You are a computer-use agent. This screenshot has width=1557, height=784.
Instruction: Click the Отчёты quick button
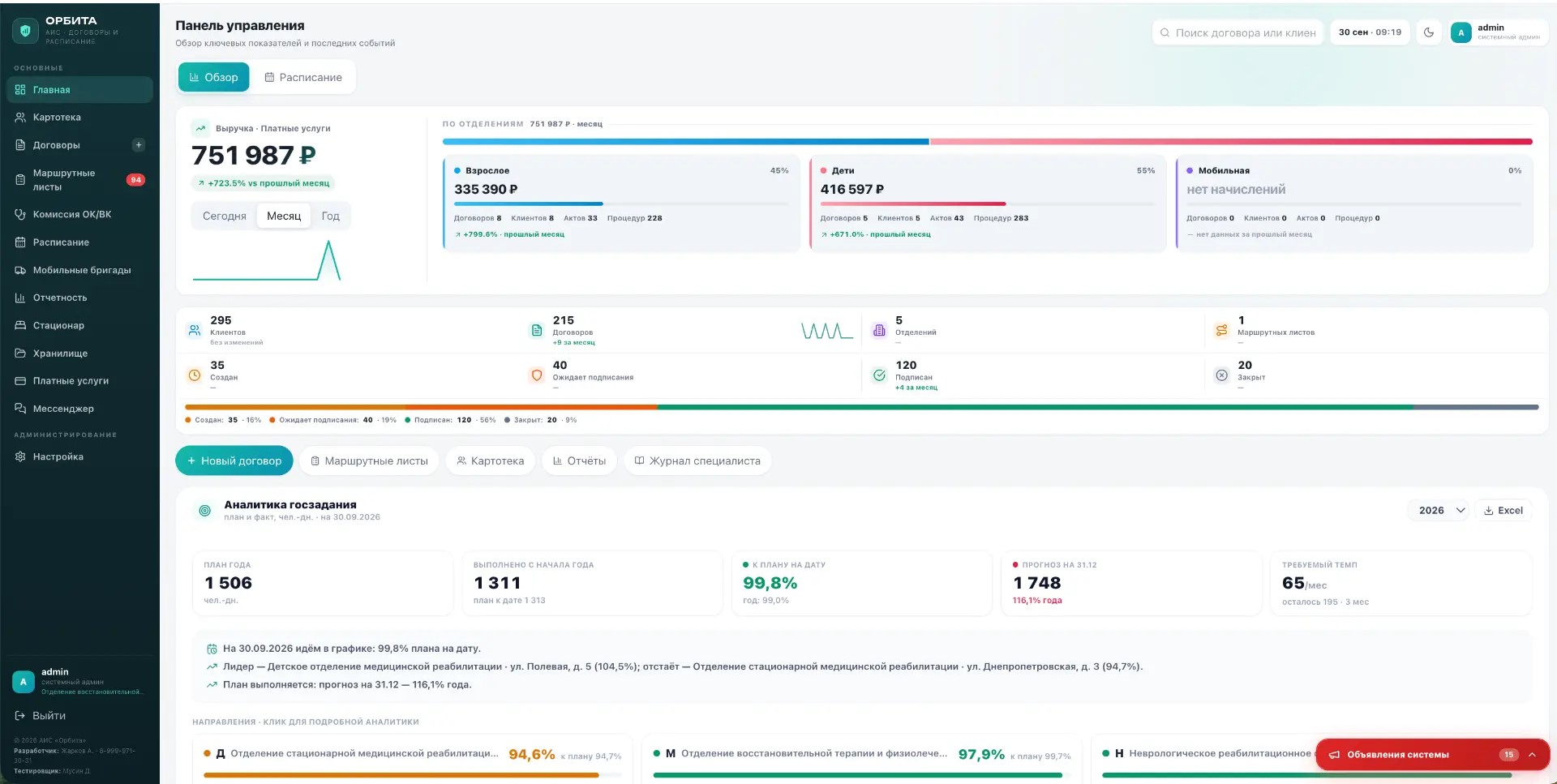(x=579, y=461)
